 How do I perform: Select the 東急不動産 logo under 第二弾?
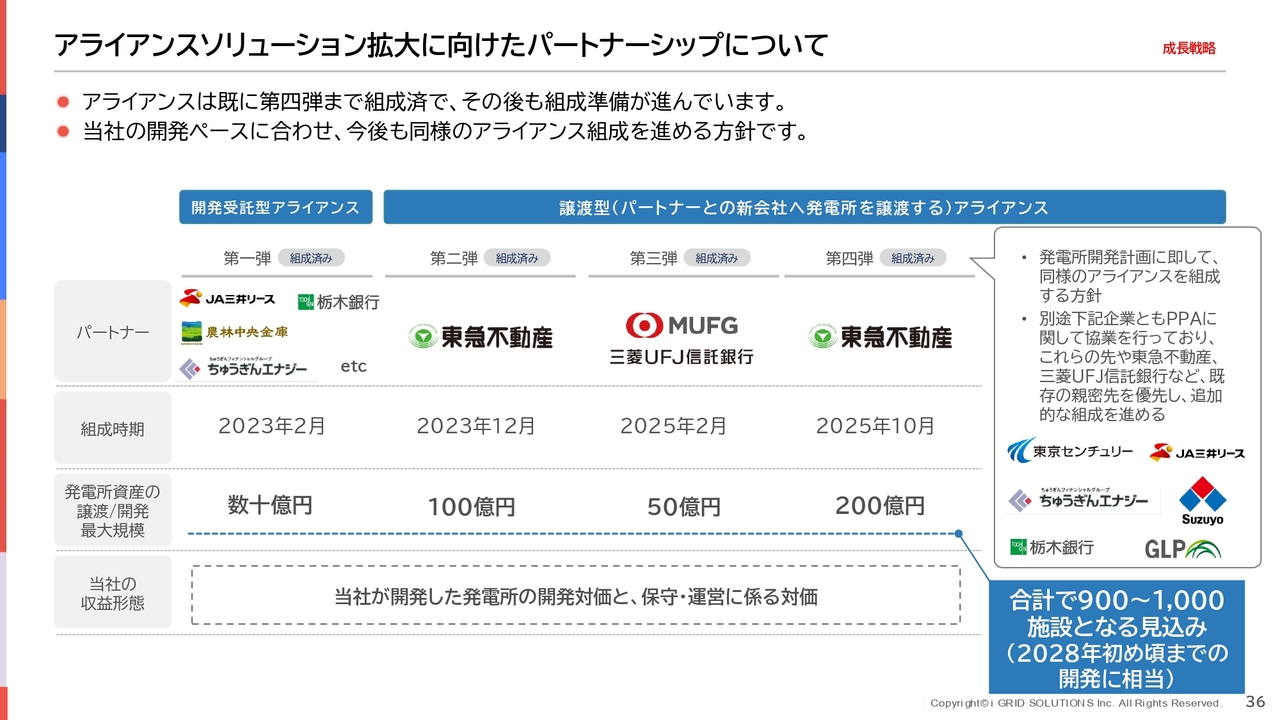tap(481, 337)
